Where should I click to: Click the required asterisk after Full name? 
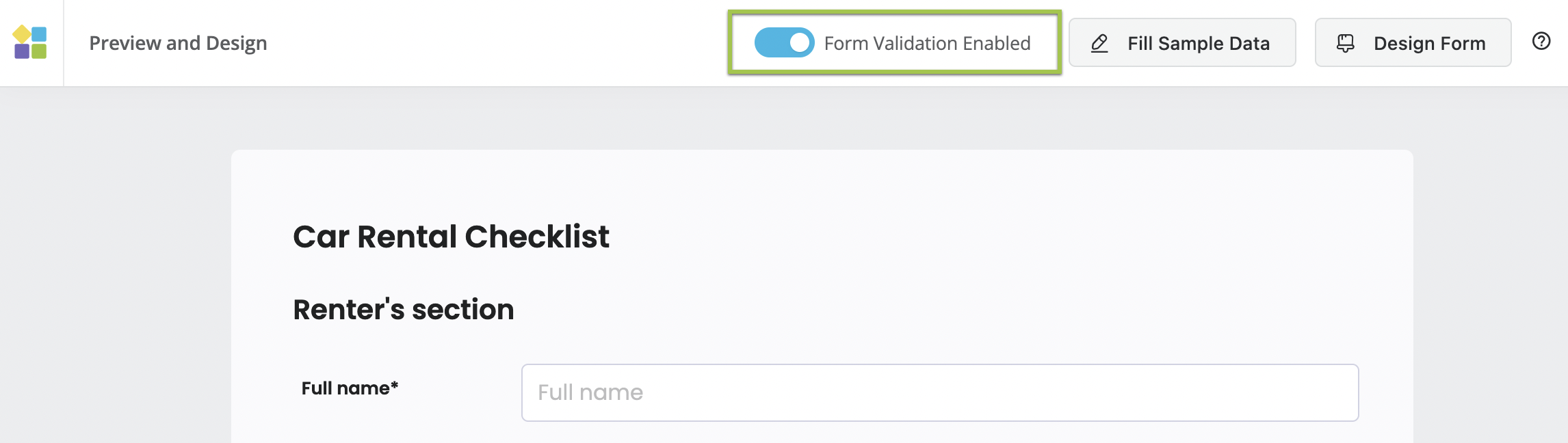click(395, 386)
